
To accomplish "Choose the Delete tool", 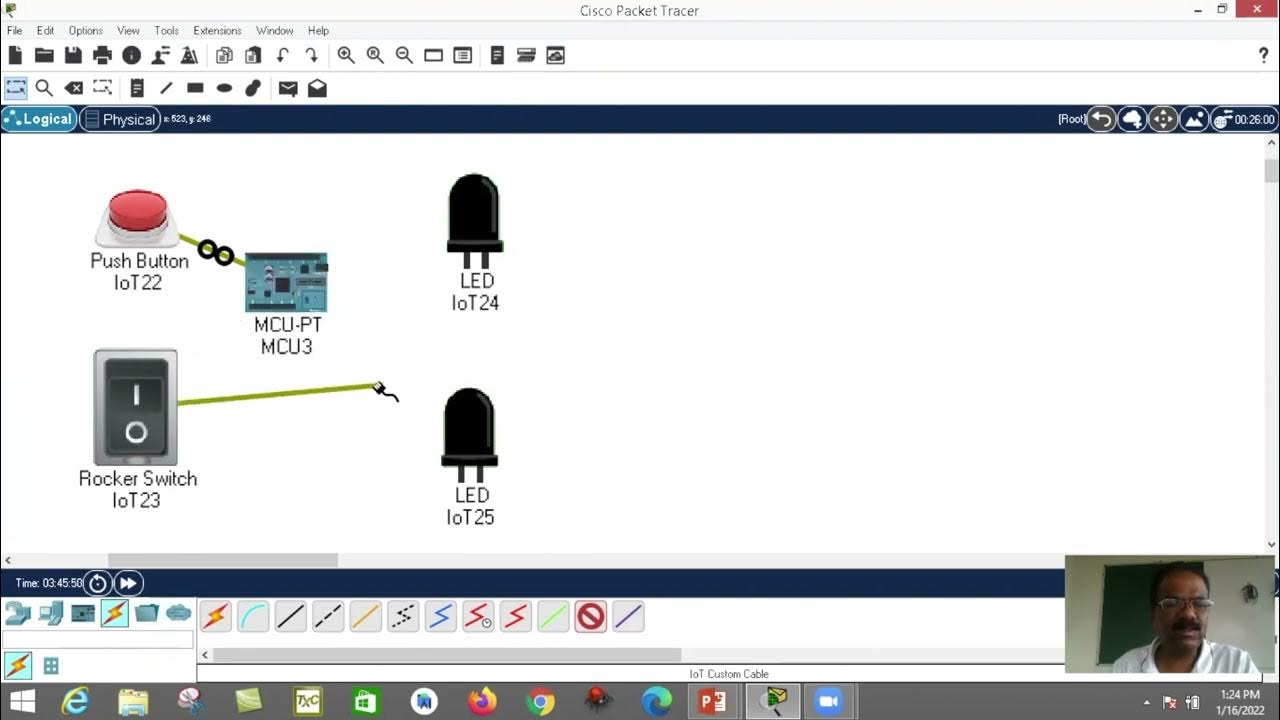I will pos(73,88).
